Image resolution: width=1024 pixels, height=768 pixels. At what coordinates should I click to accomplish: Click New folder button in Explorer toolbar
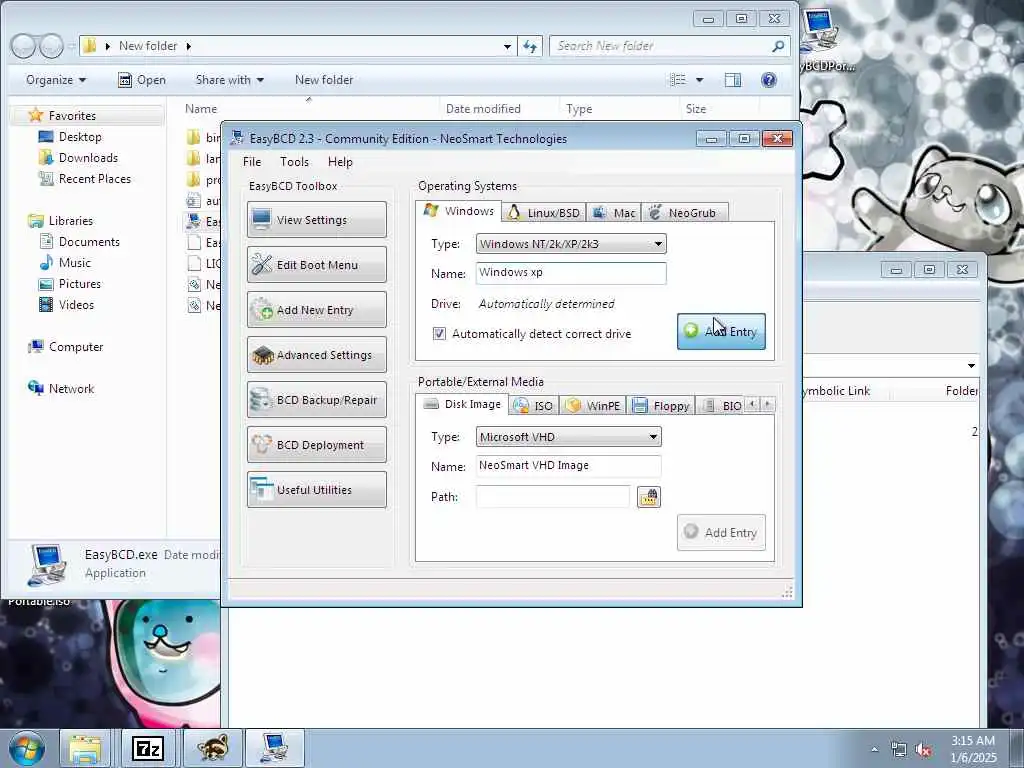click(324, 80)
